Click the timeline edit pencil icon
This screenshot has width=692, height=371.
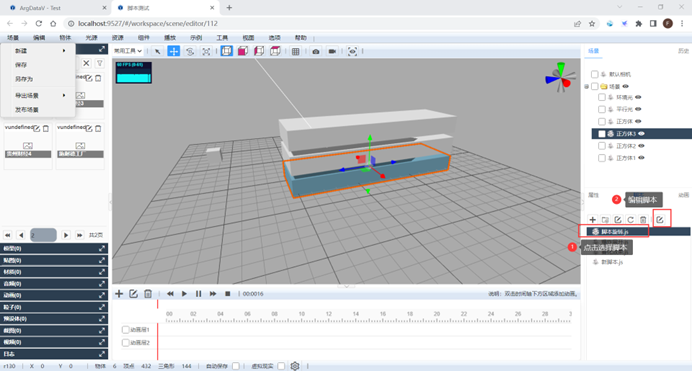(x=133, y=294)
